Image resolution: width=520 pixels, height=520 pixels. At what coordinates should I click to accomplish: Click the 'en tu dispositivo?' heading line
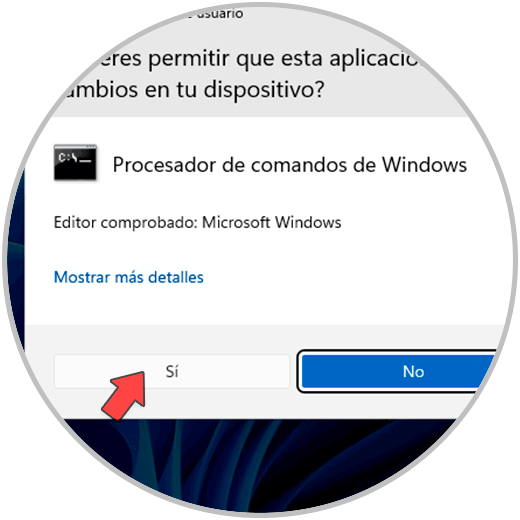192,90
